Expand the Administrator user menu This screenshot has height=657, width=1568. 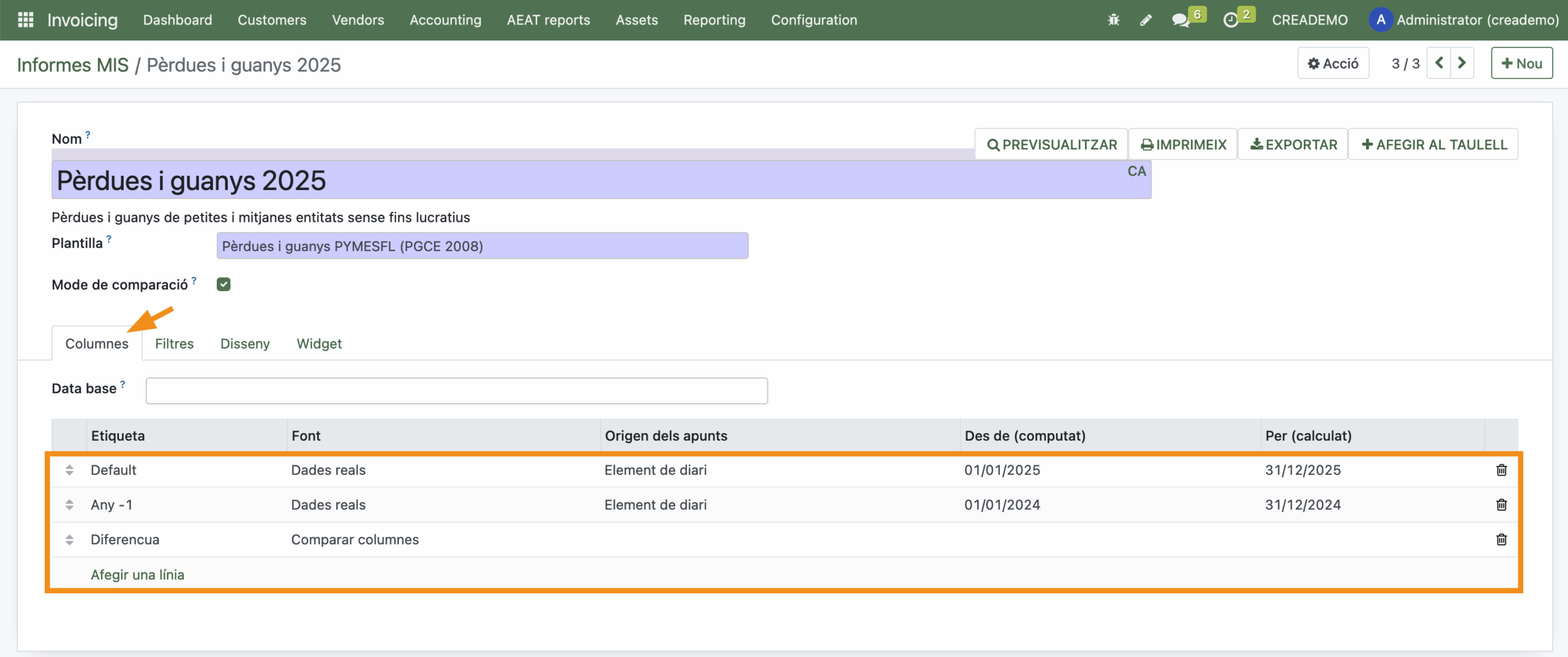(1464, 20)
